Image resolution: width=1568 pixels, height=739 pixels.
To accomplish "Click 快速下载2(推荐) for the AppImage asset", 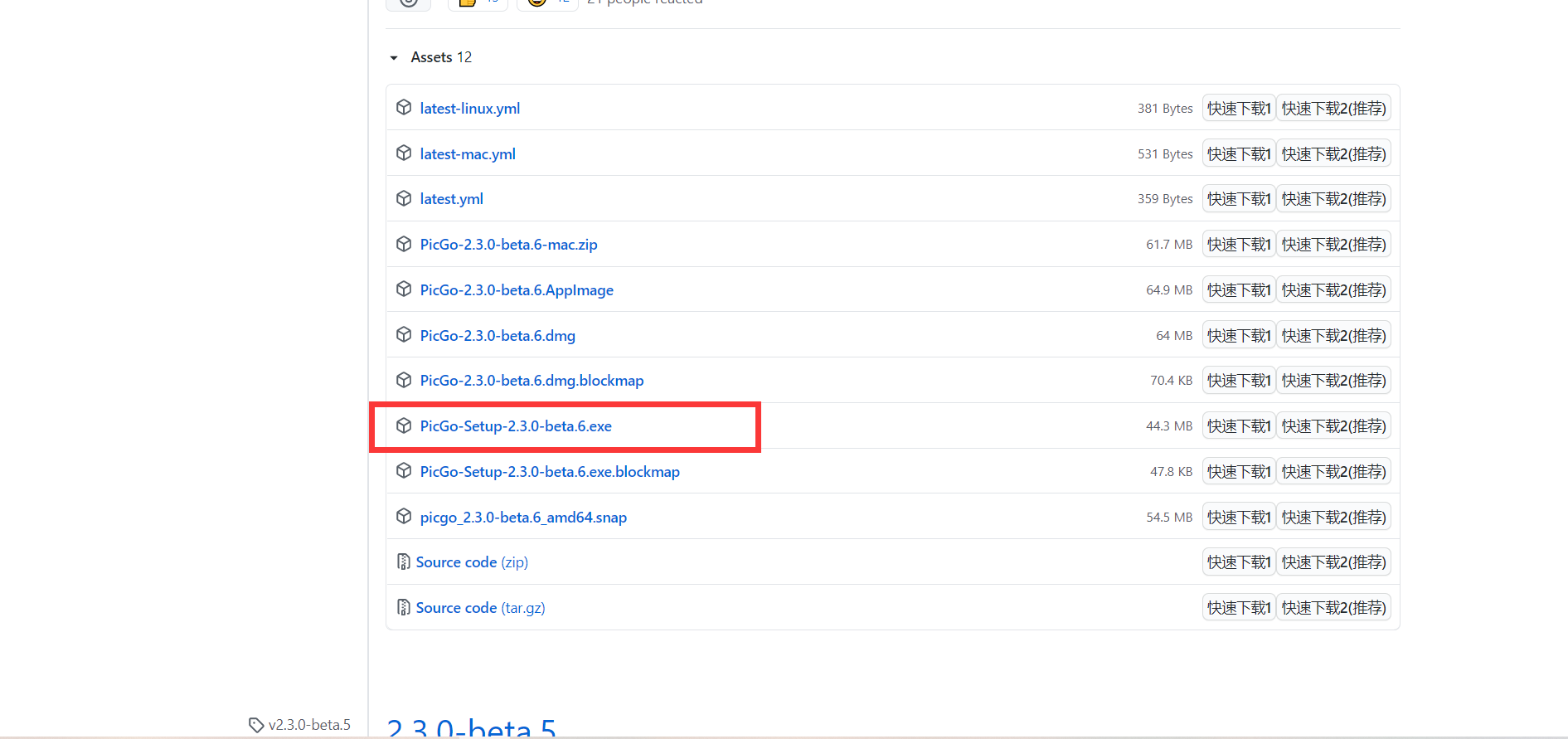I will point(1334,290).
